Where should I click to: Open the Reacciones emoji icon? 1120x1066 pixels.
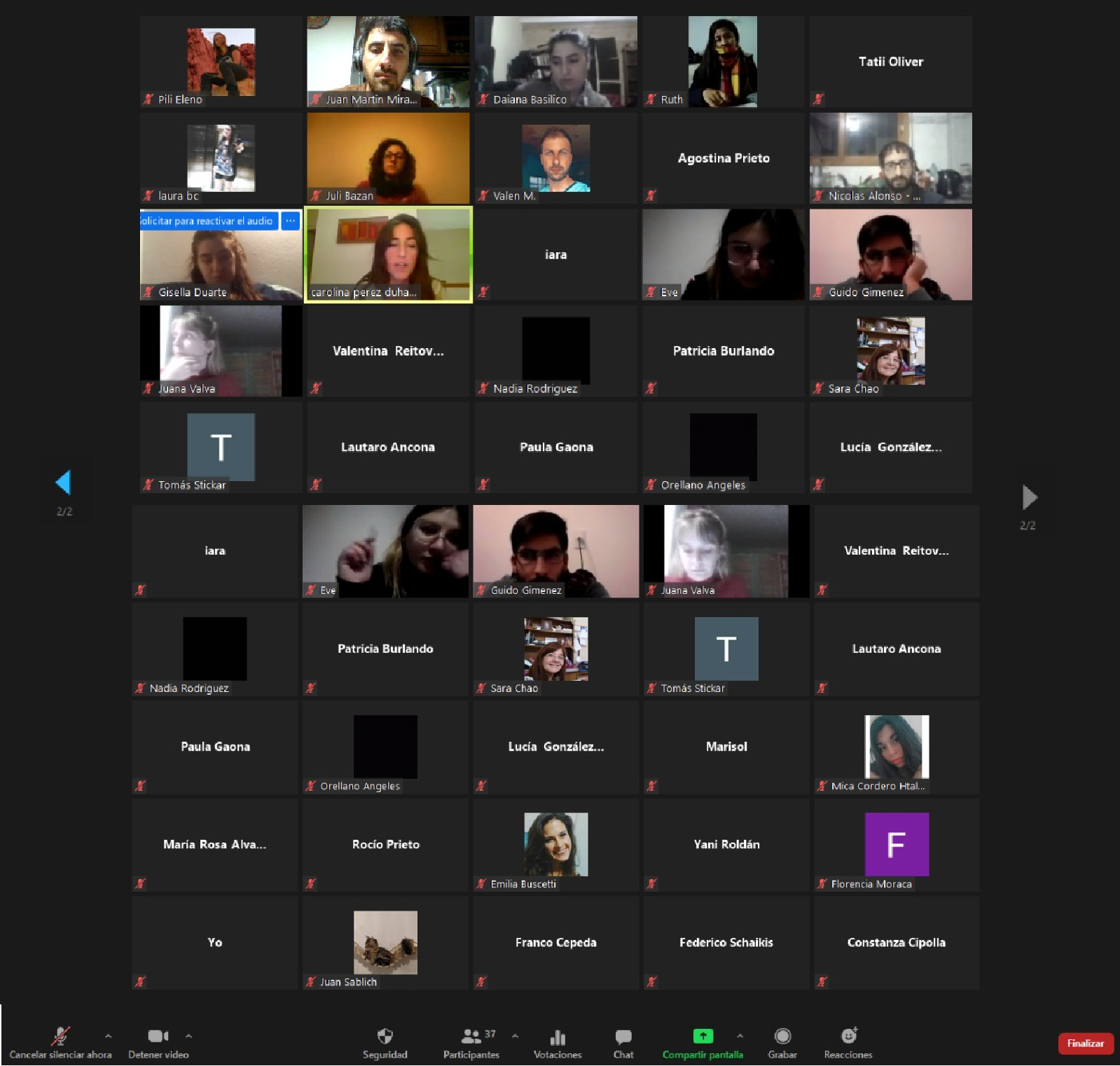click(x=848, y=1036)
